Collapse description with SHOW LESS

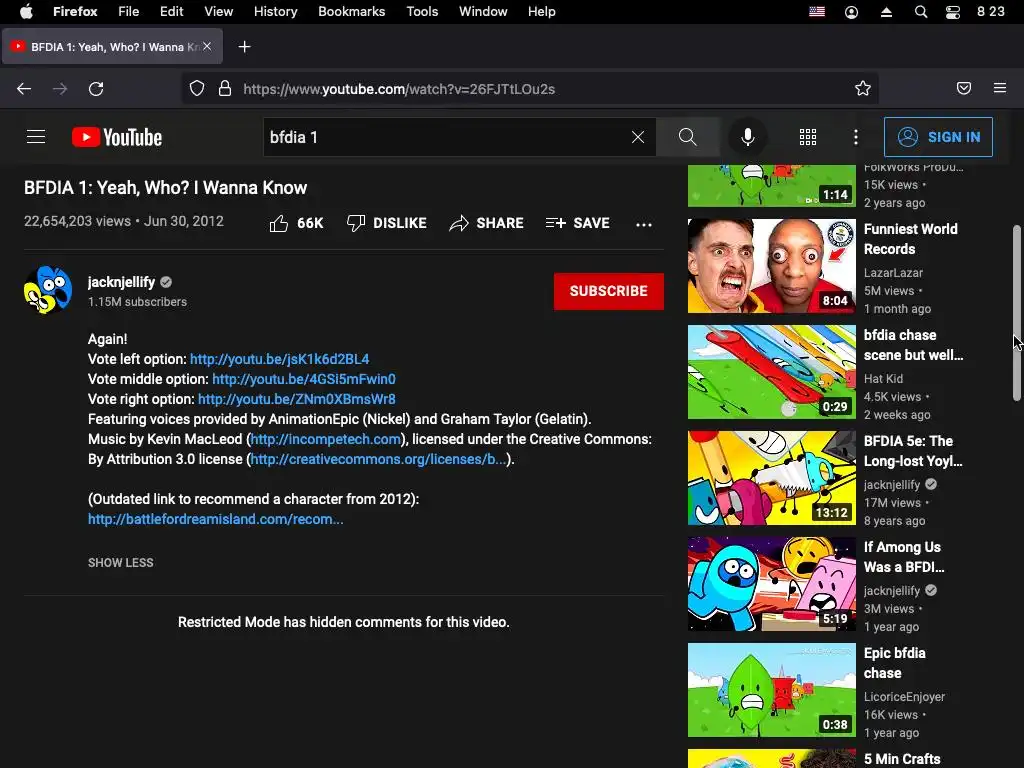coord(121,563)
